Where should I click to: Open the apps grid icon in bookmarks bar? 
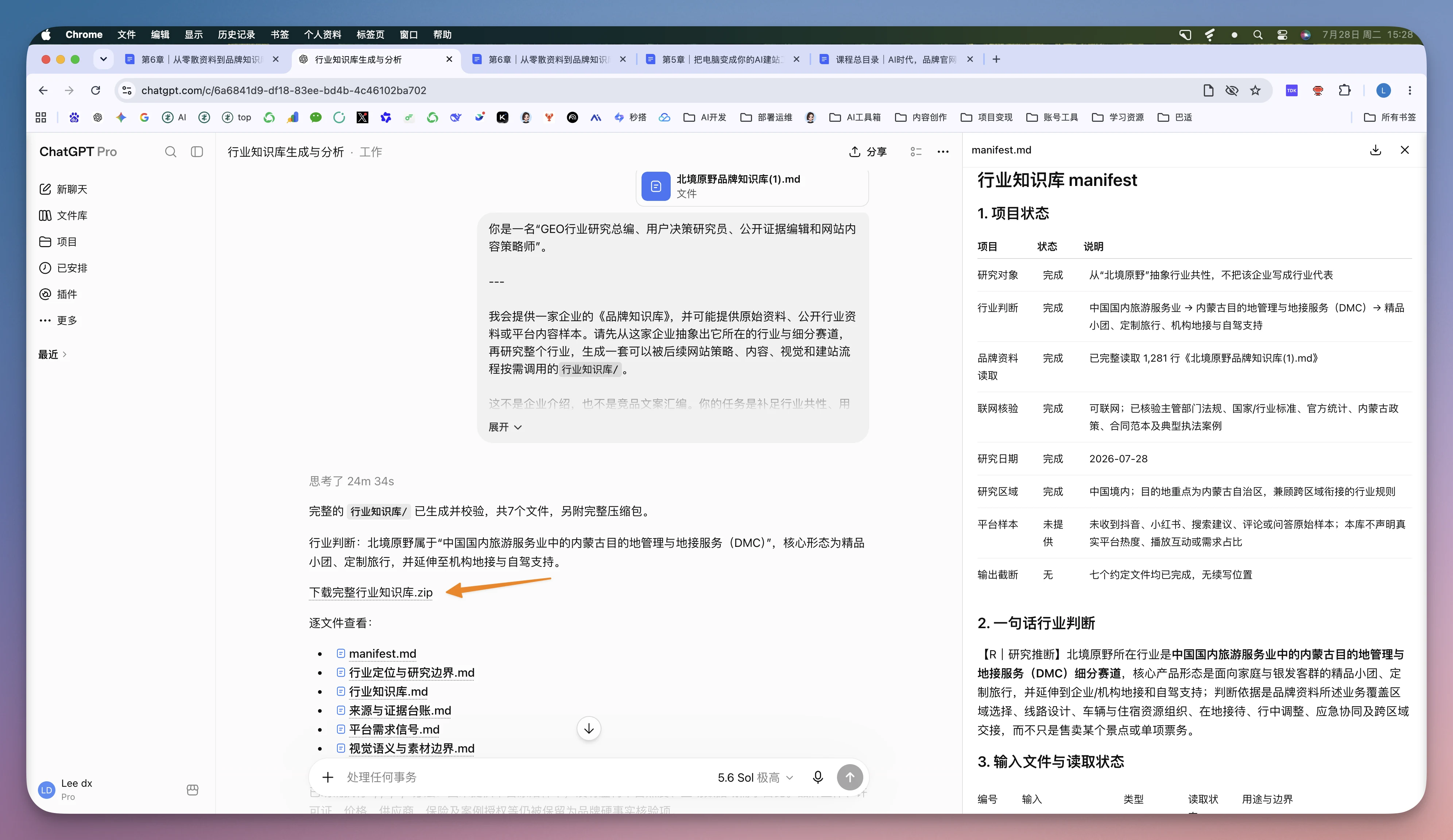click(x=41, y=118)
